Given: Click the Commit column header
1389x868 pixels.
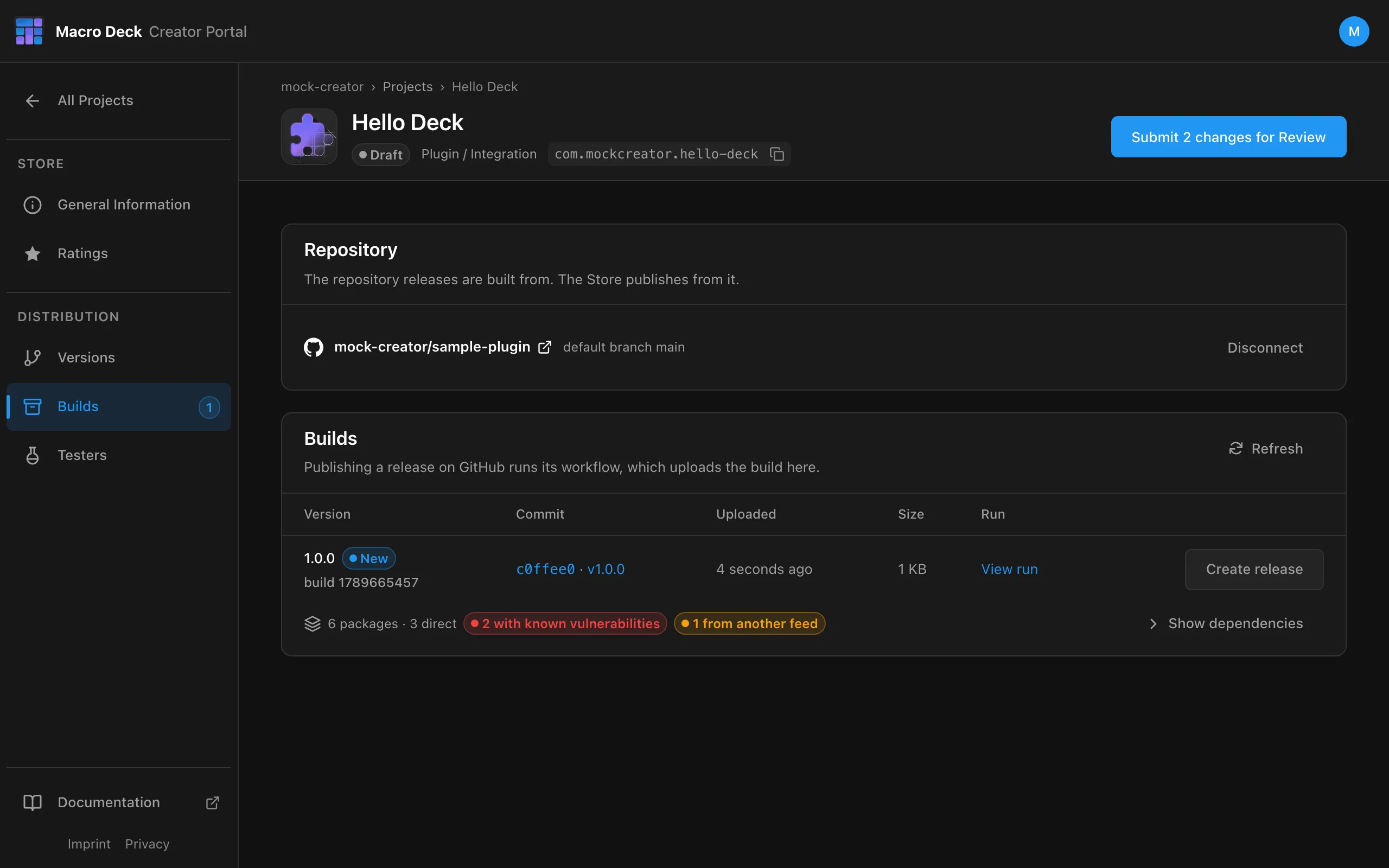Looking at the screenshot, I should (x=539, y=514).
